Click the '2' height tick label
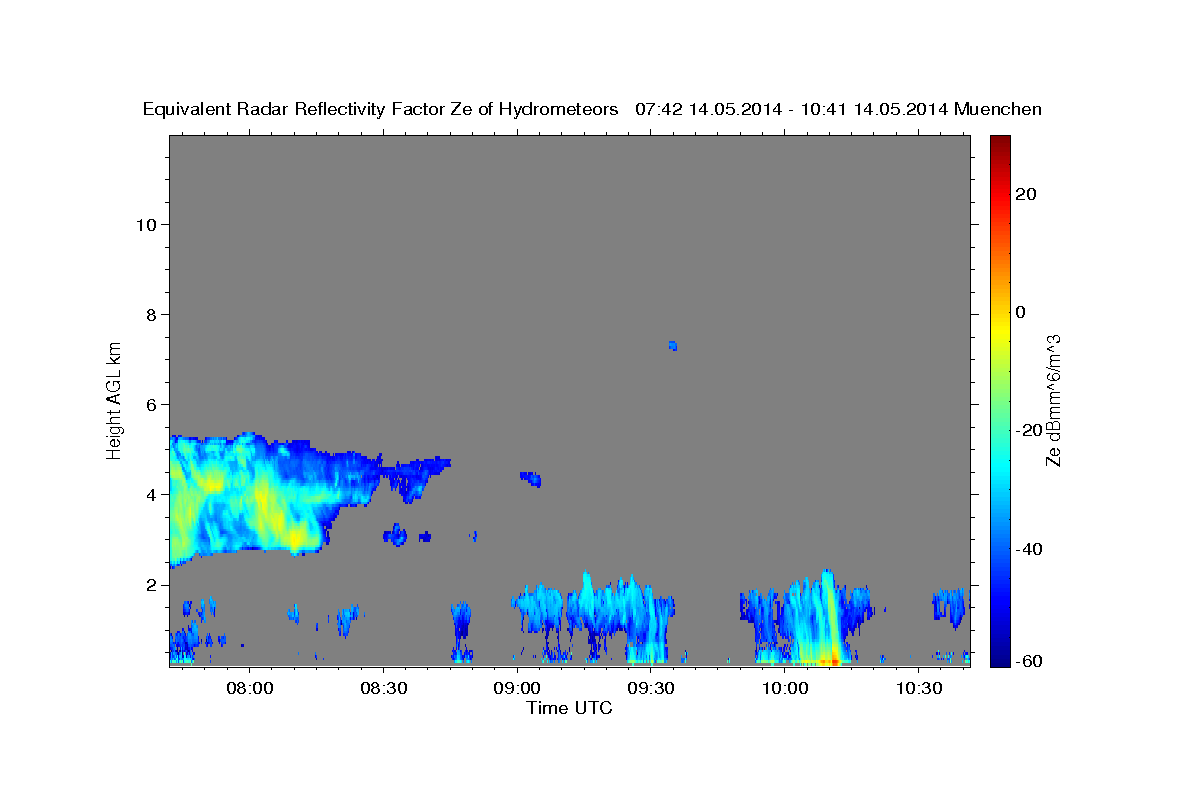 (152, 585)
